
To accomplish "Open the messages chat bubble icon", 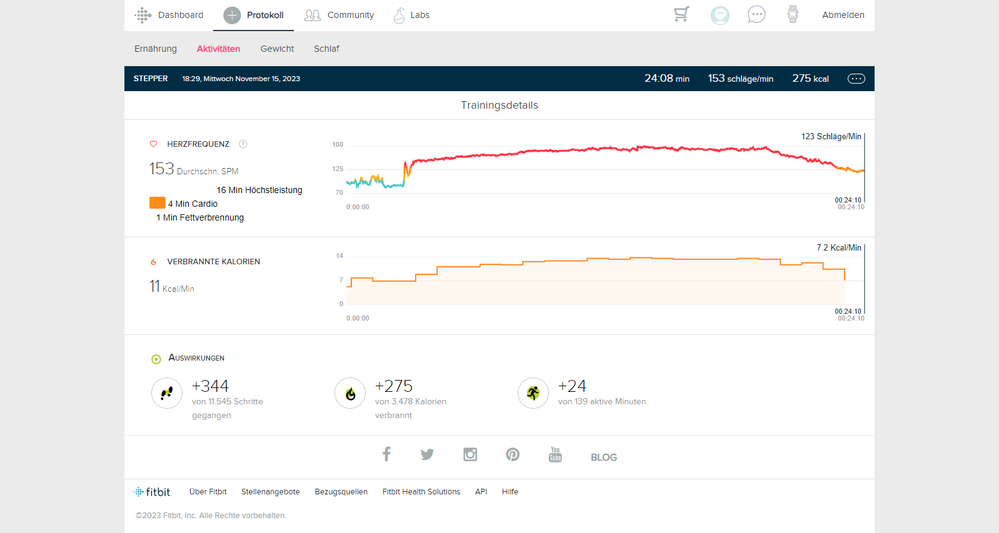I will [756, 14].
